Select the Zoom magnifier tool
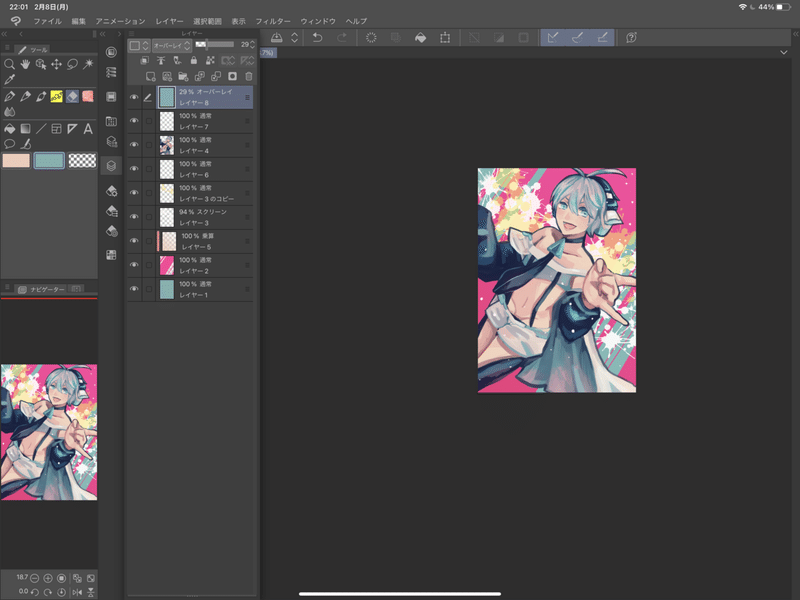Screen dimensions: 800x600 pos(9,64)
